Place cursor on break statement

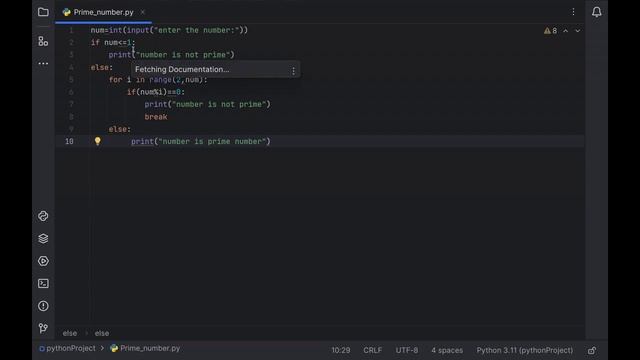click(x=156, y=117)
